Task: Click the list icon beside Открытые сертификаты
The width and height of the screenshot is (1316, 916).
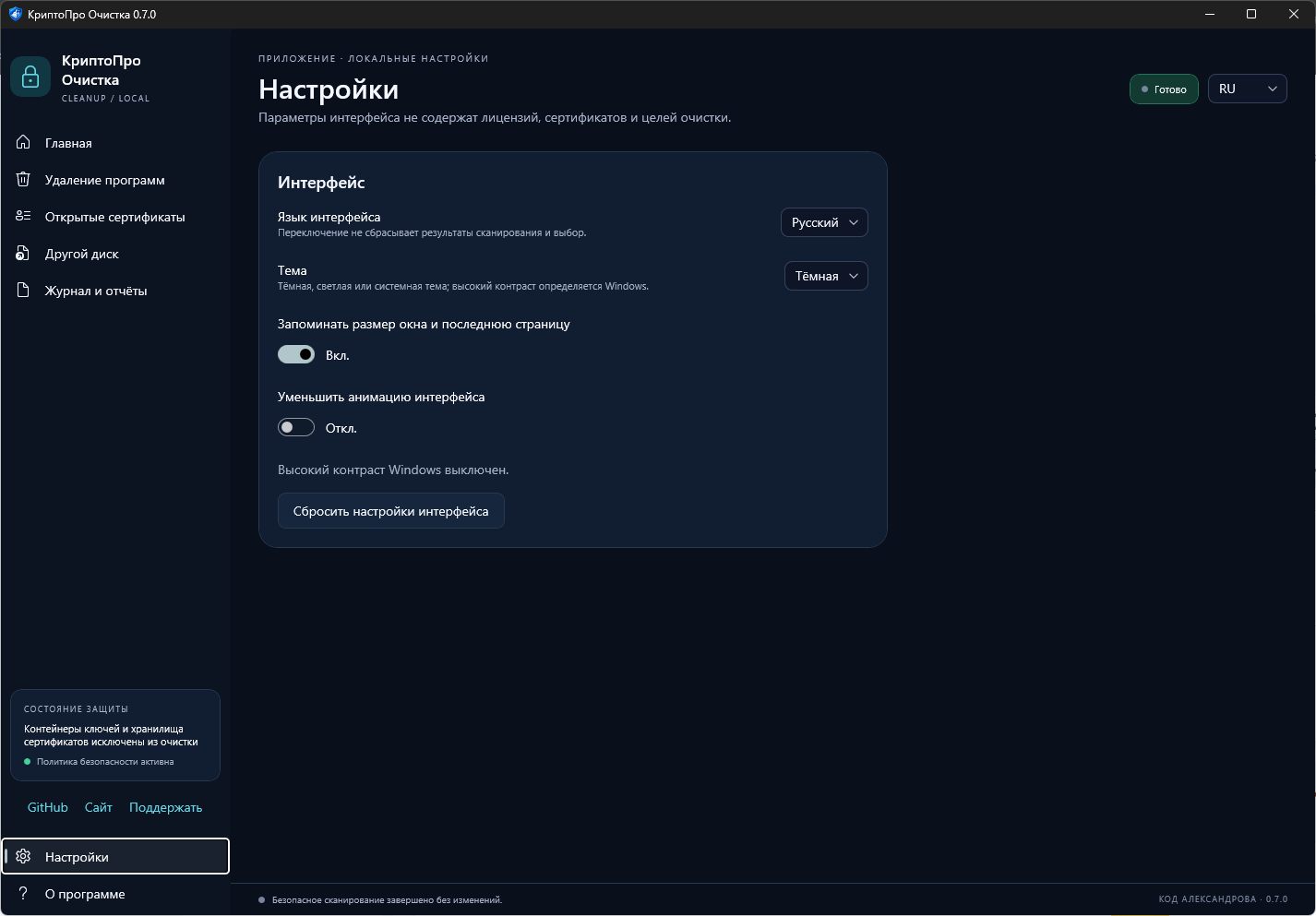Action: (x=24, y=216)
